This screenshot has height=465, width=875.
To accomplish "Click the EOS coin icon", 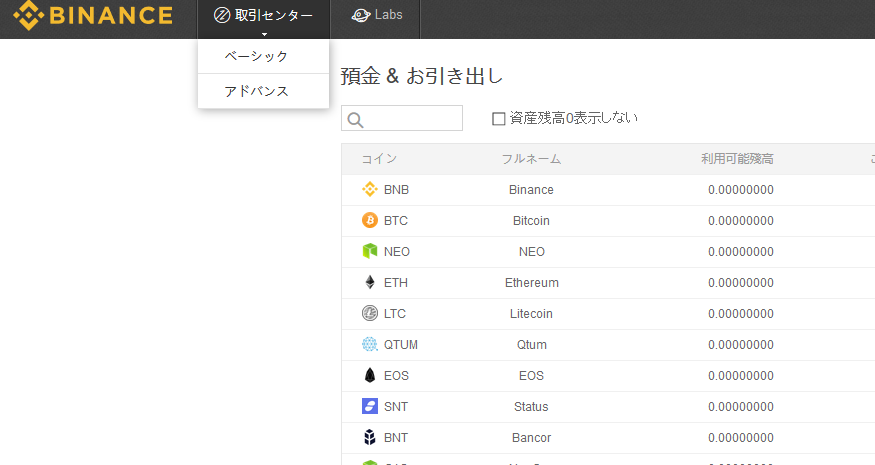I will pyautogui.click(x=369, y=375).
